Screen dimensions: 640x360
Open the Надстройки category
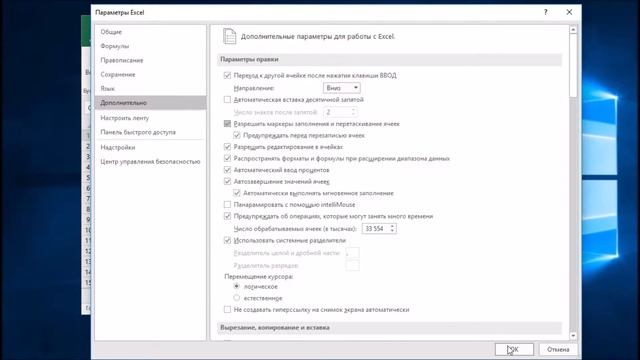pyautogui.click(x=118, y=147)
